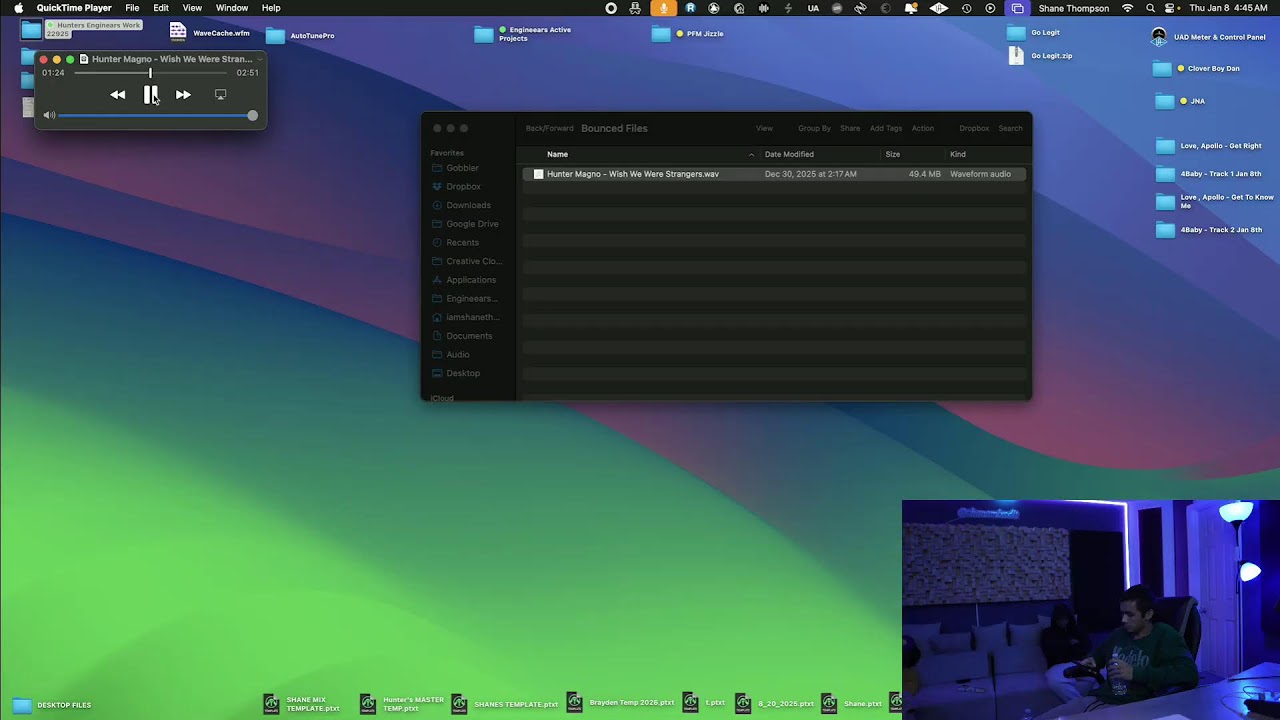Viewport: 1280px width, 720px height.
Task: Click the blue R menu bar icon
Action: [x=690, y=8]
